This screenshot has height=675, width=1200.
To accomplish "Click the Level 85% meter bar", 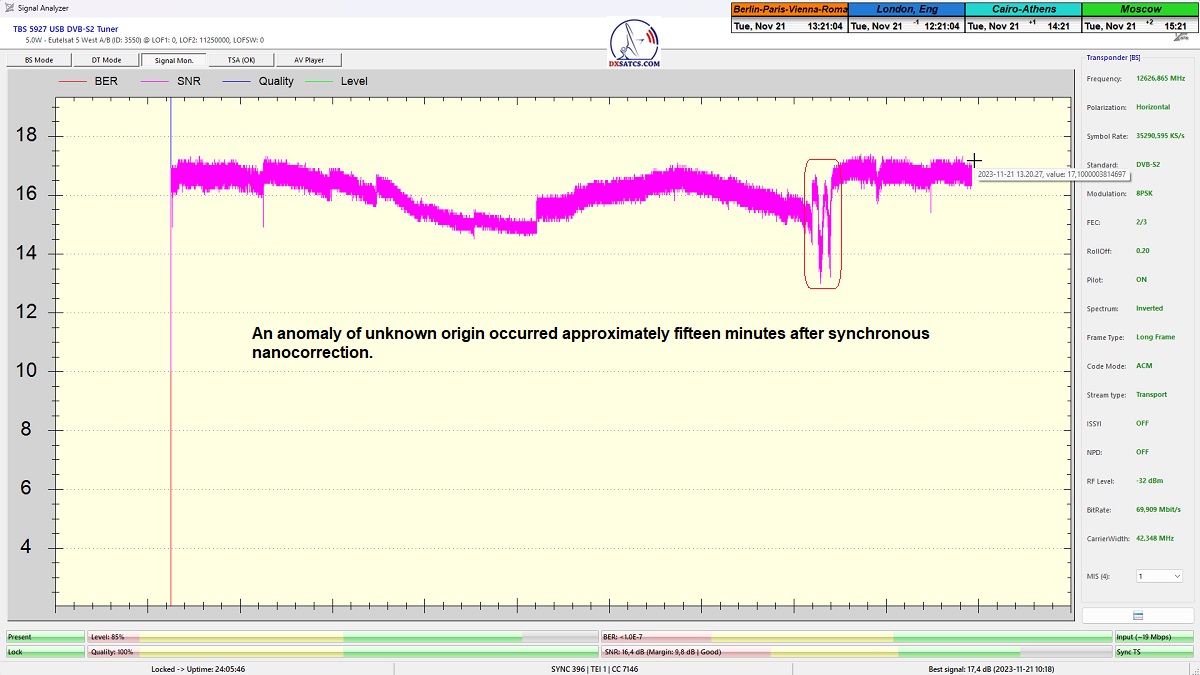I will click(x=342, y=637).
